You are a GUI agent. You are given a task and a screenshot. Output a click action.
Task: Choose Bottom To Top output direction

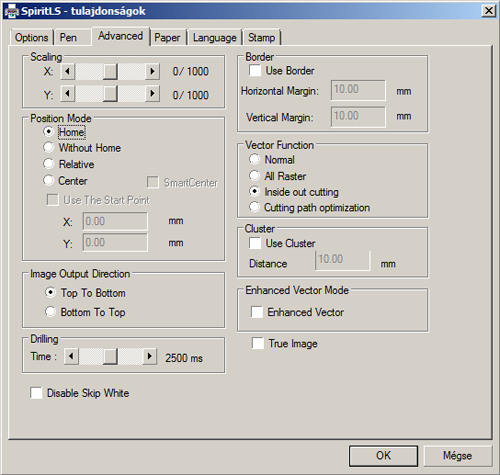pos(85,312)
